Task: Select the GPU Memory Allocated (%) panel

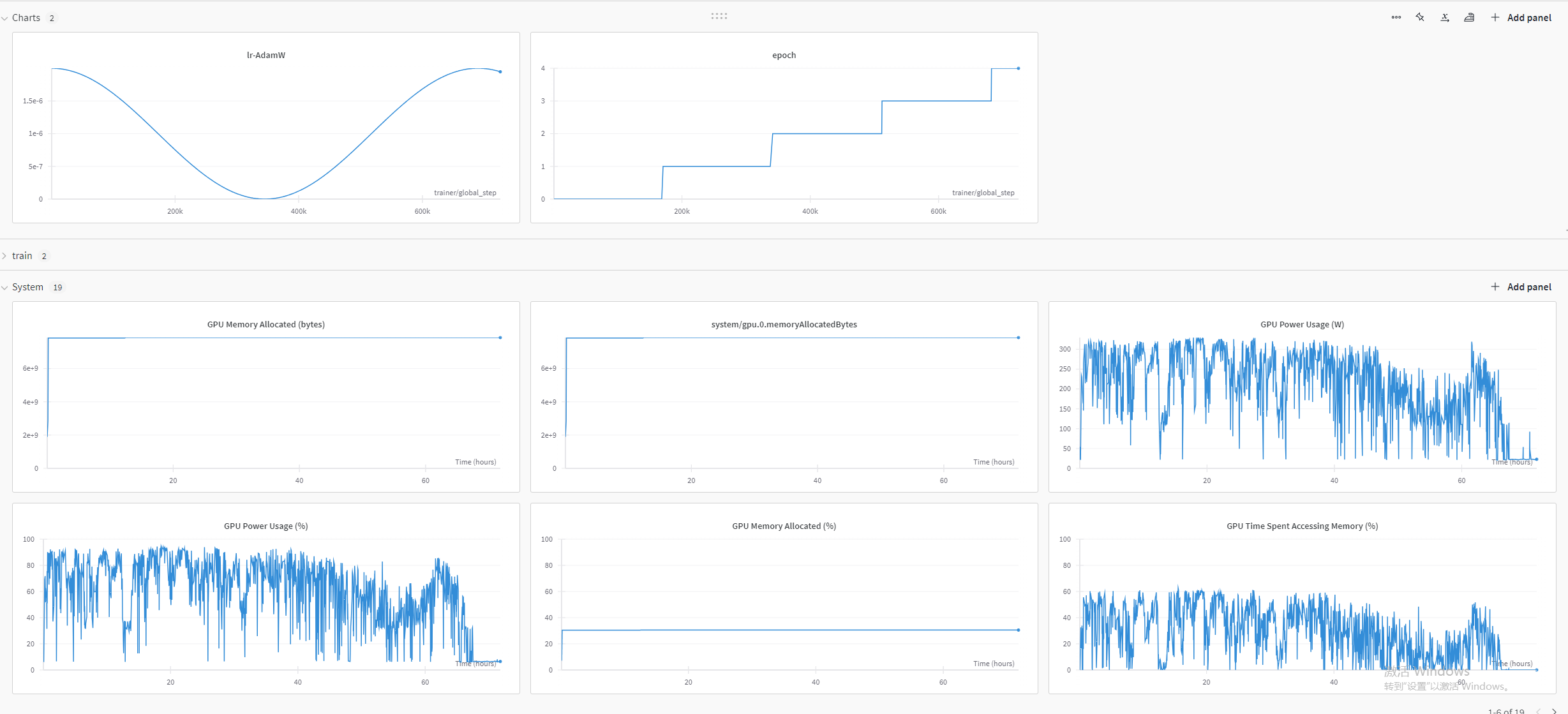Action: (784, 599)
